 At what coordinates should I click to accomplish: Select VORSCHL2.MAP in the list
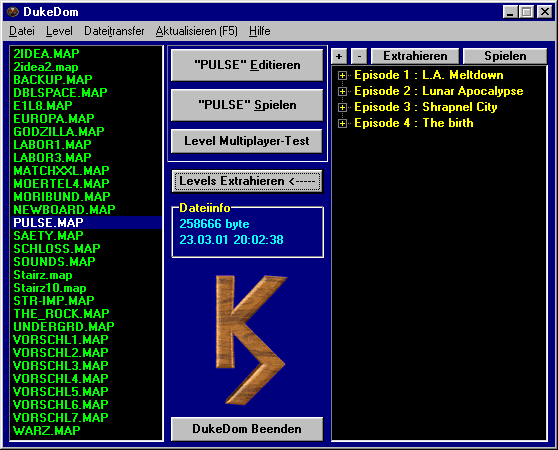coord(86,353)
